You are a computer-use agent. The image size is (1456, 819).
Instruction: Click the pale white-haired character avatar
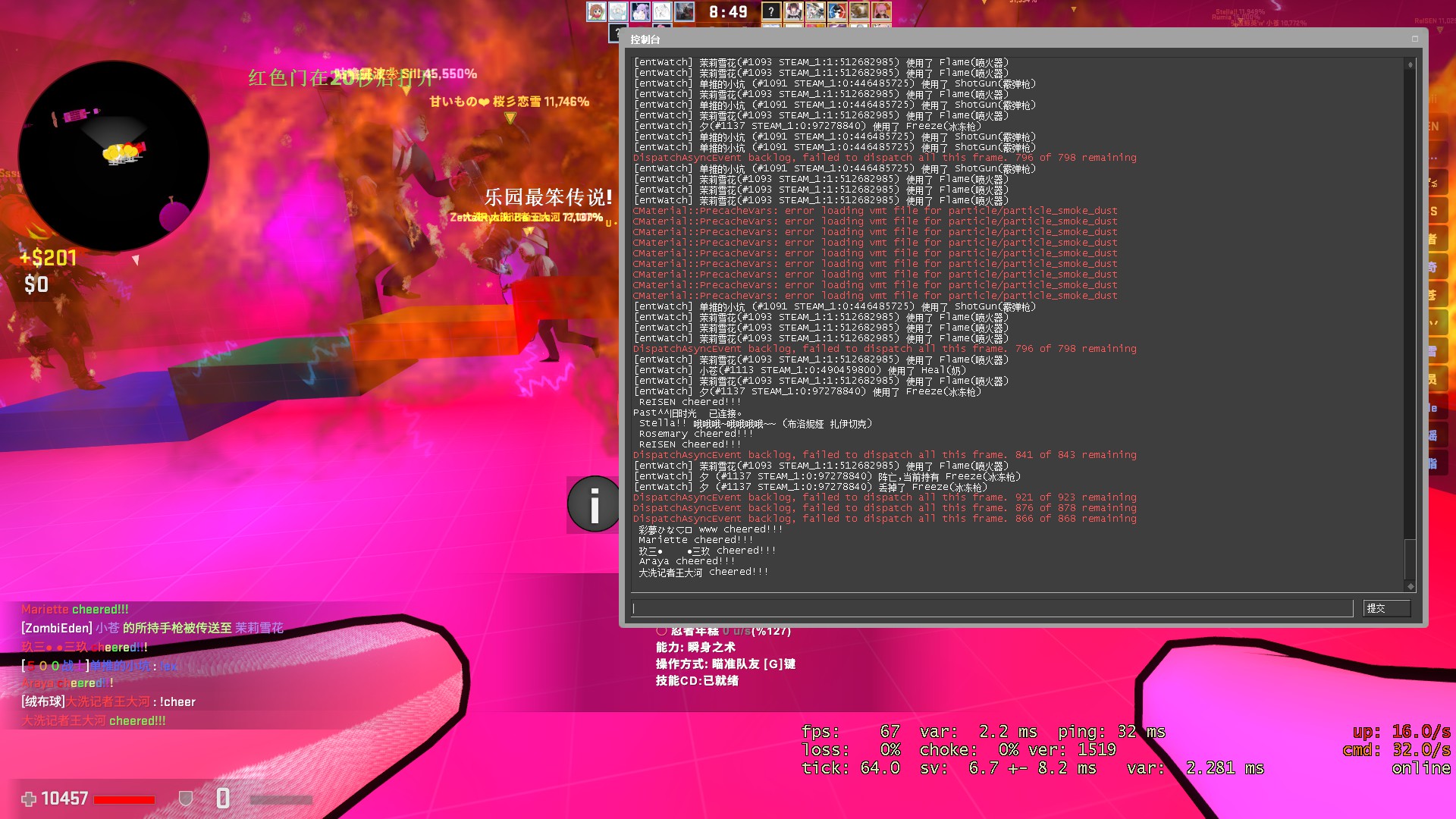618,11
